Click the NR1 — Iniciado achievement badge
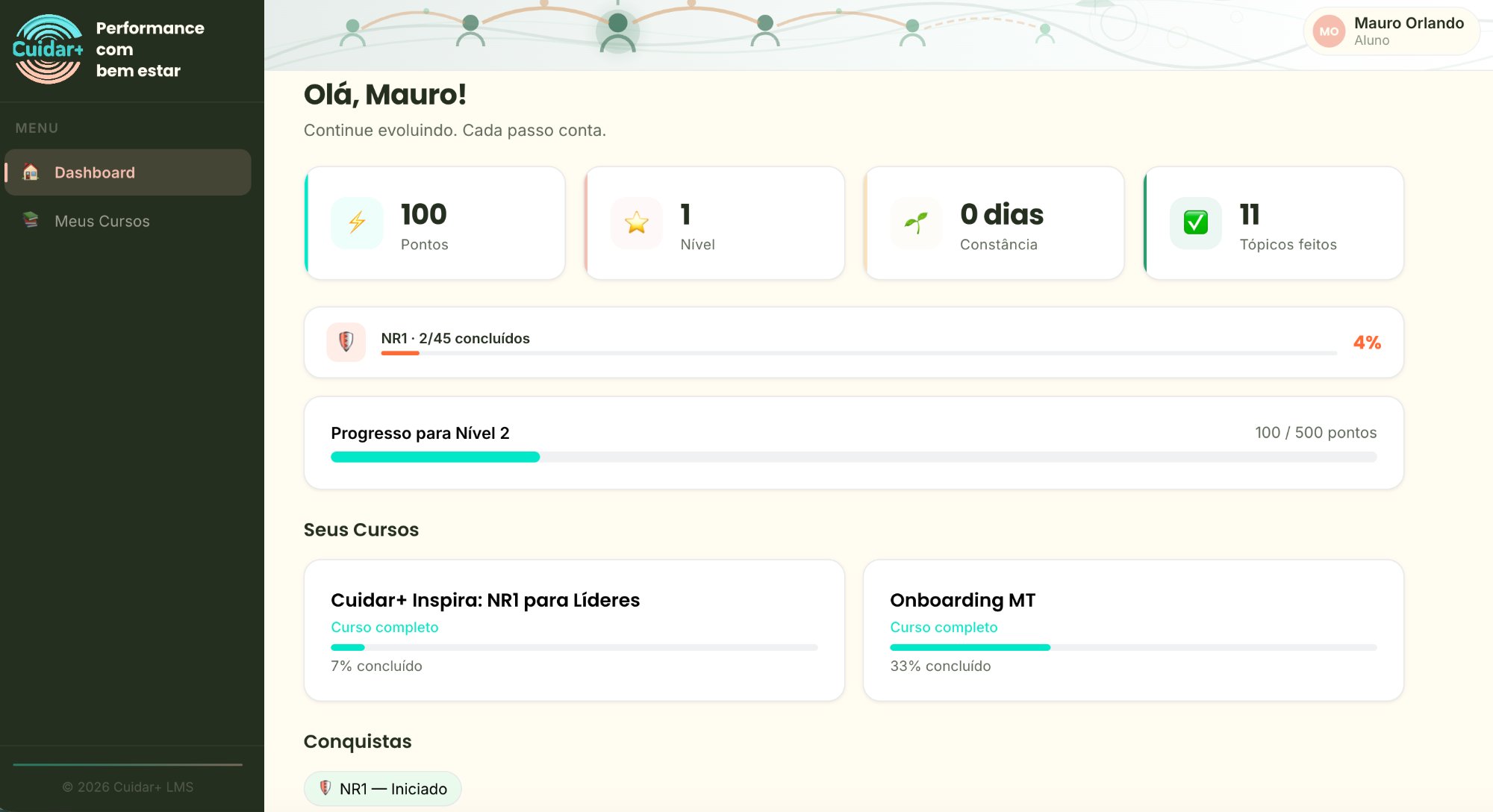Screen dimensions: 1493x812 [381, 787]
